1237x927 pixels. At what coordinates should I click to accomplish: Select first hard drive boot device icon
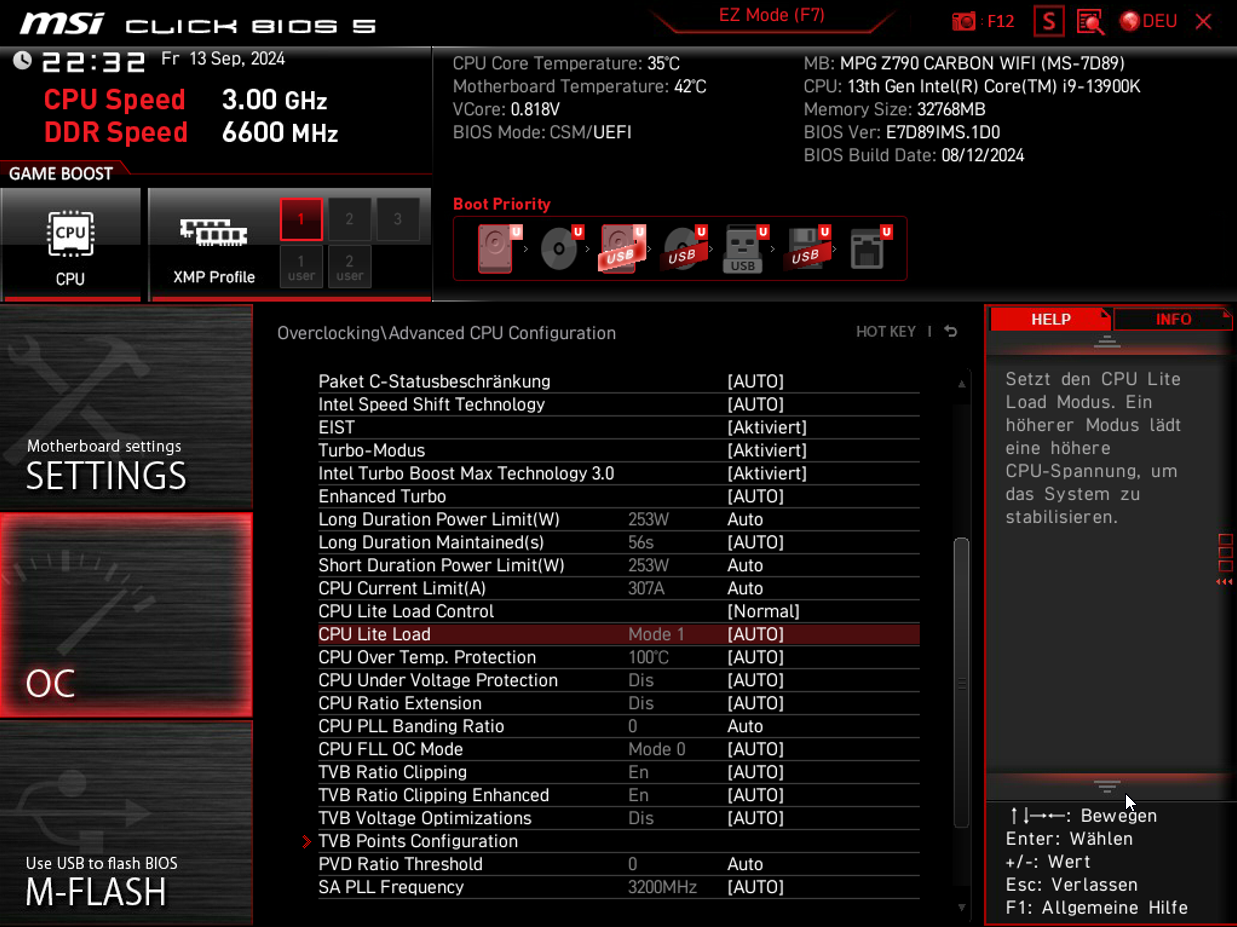coord(497,248)
